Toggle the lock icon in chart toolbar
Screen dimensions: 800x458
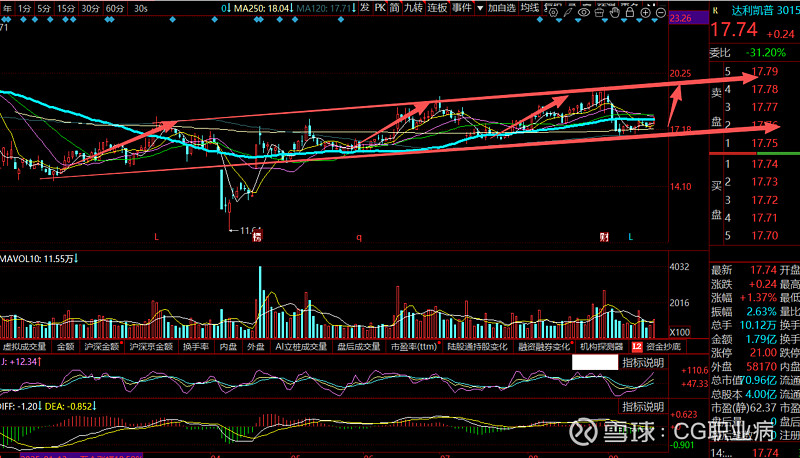click(630, 12)
